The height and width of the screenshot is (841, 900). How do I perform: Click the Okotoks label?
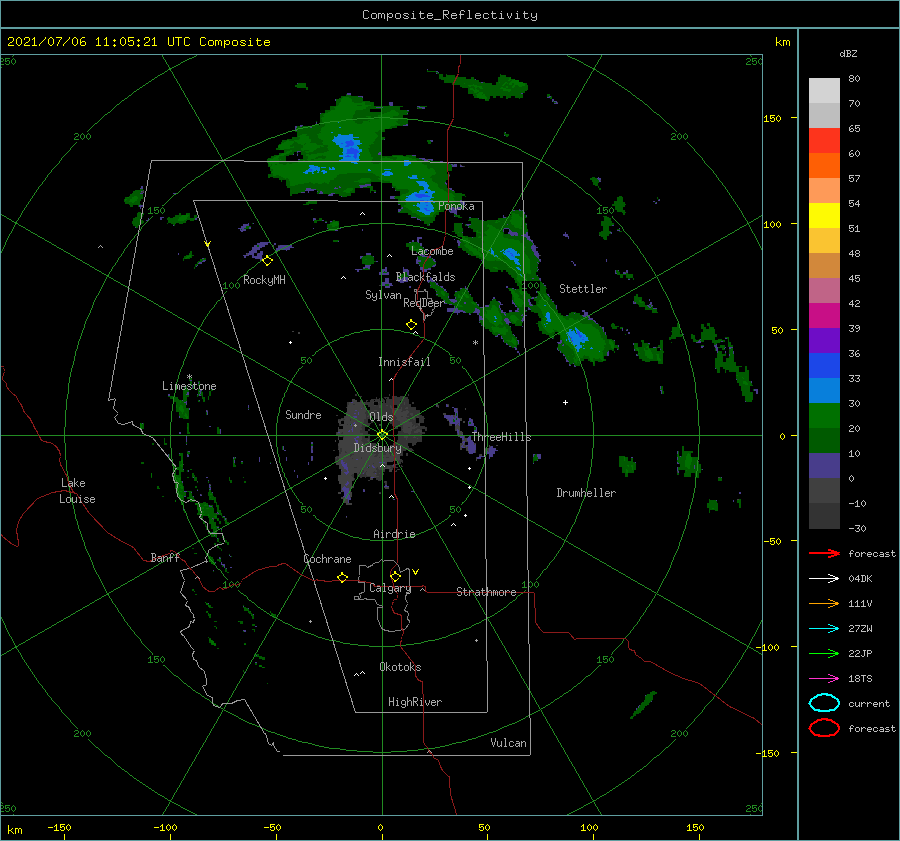[x=400, y=667]
